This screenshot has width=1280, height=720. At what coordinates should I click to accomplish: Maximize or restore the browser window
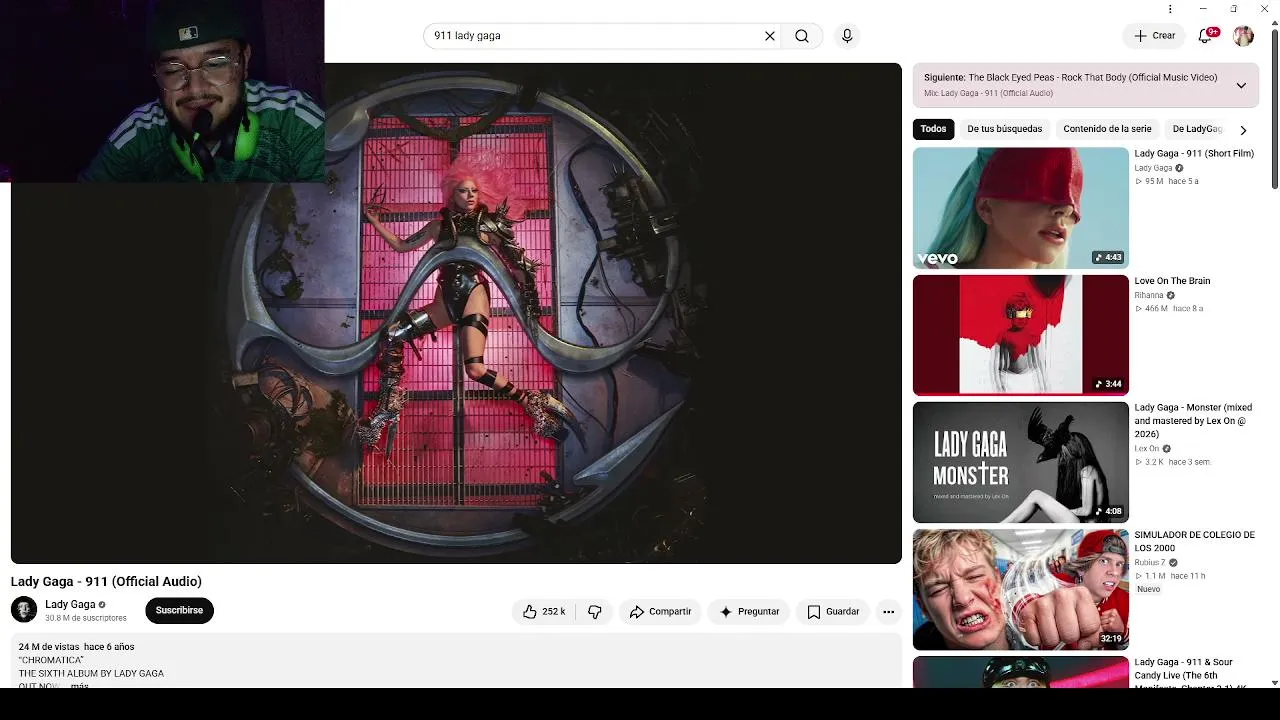(1234, 9)
